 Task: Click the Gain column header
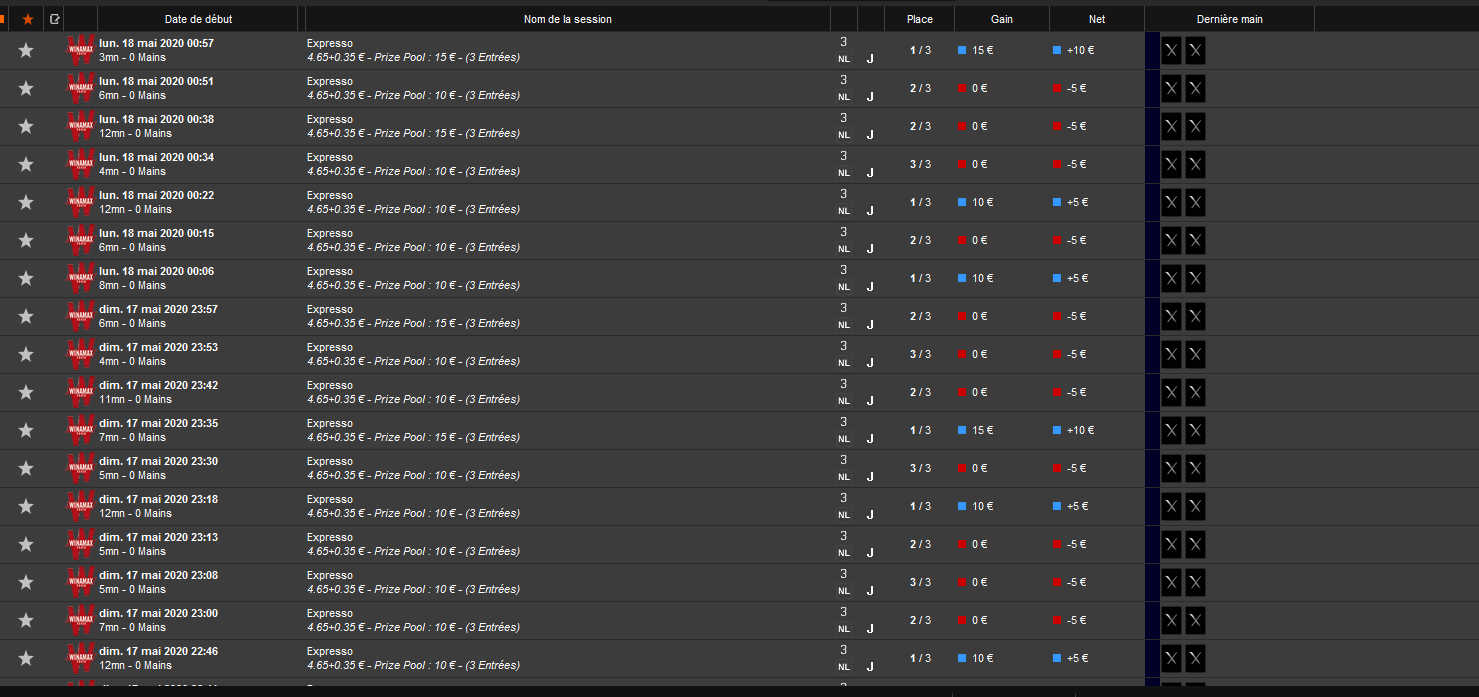click(1002, 19)
